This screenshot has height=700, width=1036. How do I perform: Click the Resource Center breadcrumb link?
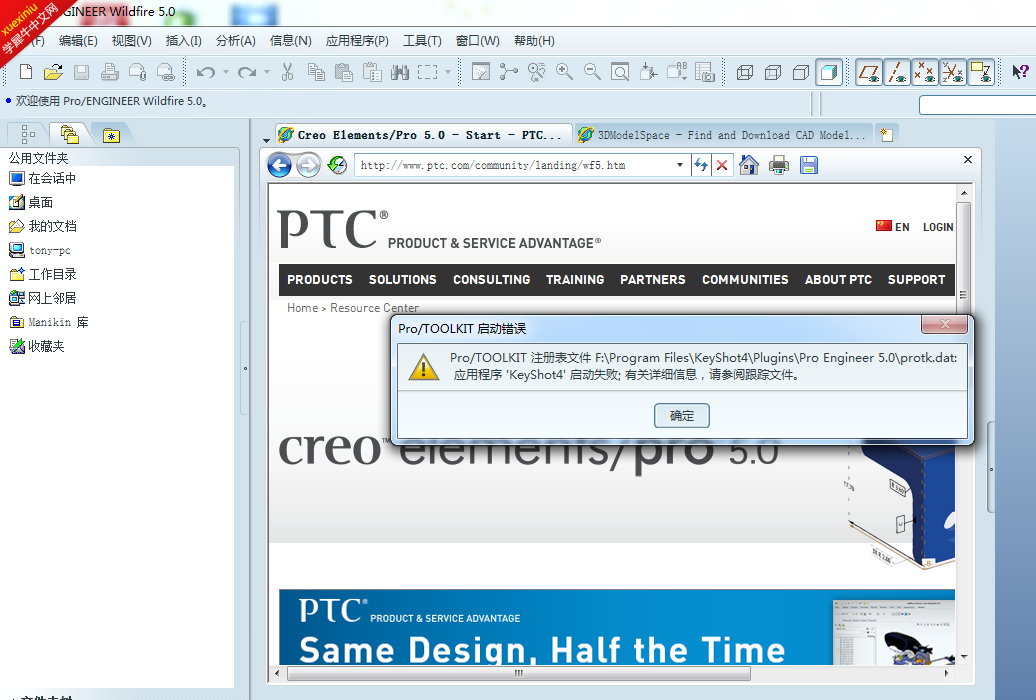click(x=375, y=308)
